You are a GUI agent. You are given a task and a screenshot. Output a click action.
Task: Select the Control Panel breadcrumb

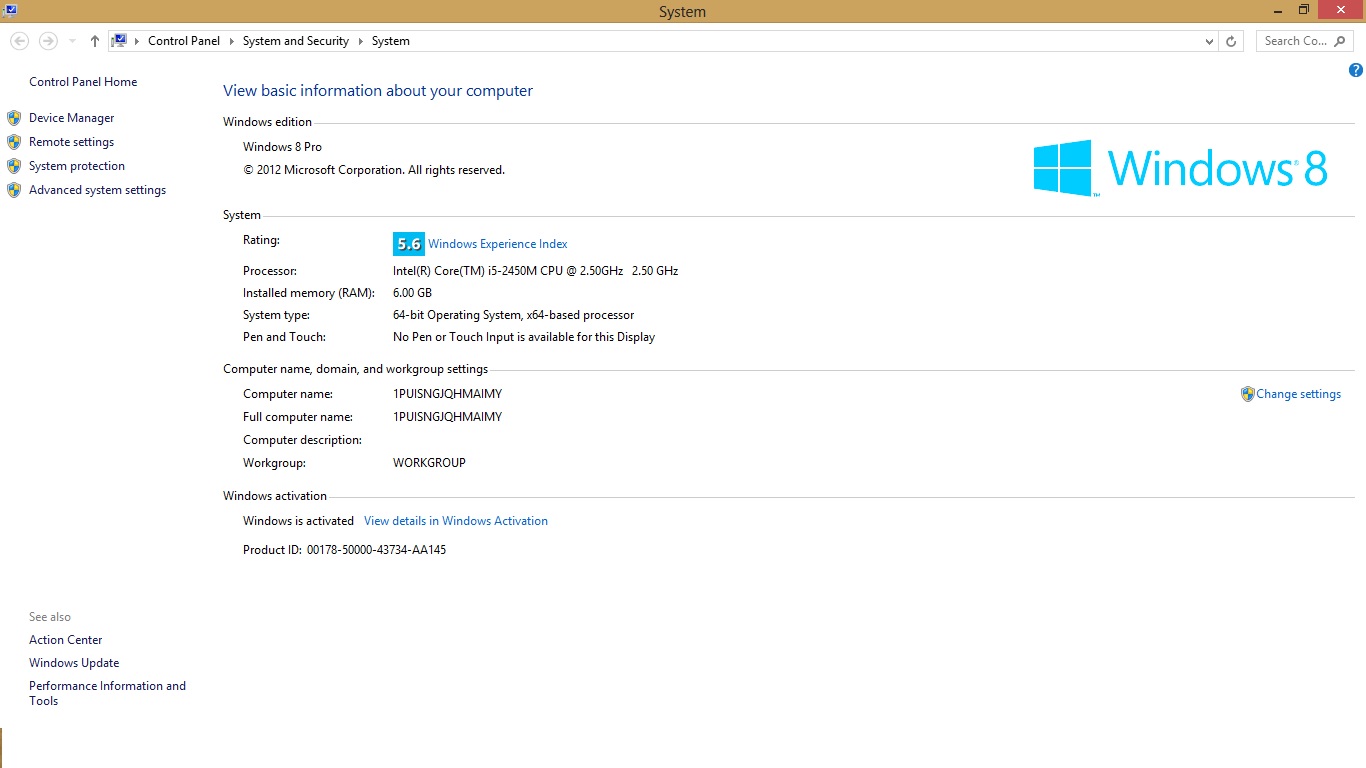point(184,41)
